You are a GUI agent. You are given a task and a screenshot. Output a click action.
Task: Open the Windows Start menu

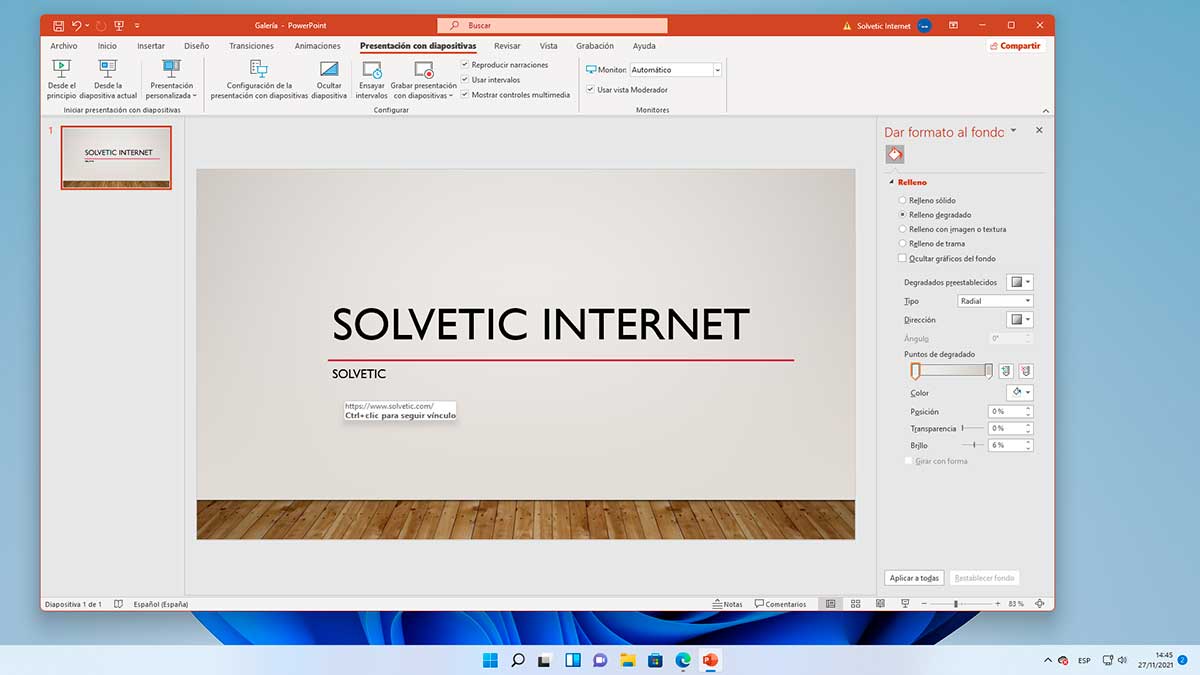pyautogui.click(x=491, y=660)
